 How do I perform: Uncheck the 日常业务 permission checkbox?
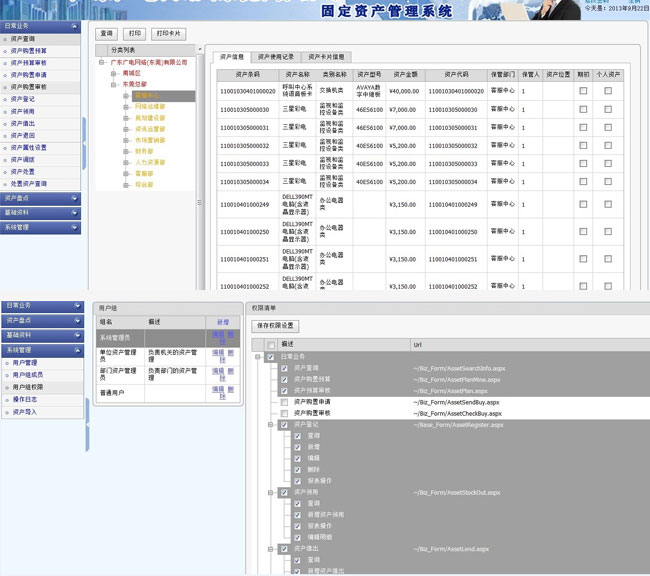[x=270, y=357]
